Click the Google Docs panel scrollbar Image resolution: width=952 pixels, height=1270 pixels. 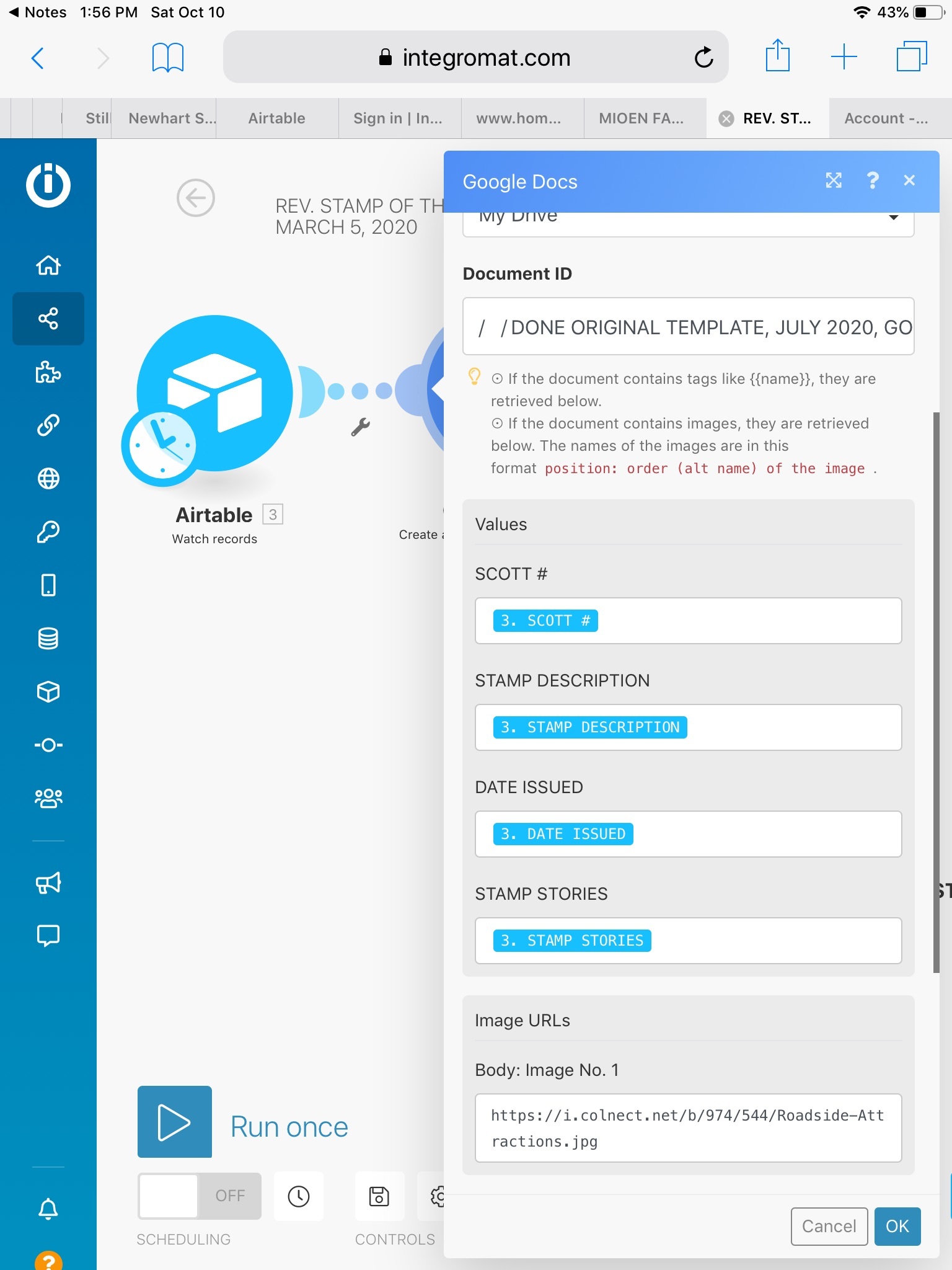(x=937, y=692)
